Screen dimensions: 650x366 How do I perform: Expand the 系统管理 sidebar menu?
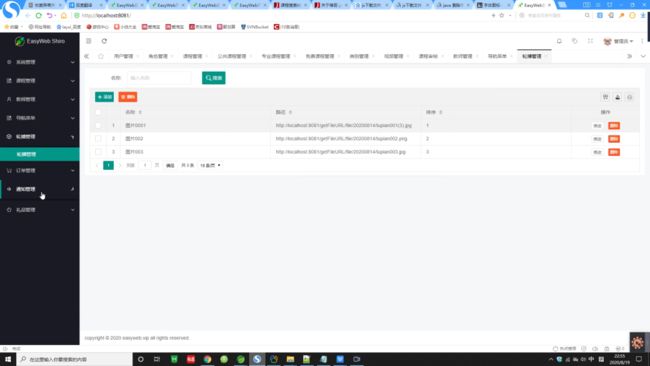coord(40,62)
